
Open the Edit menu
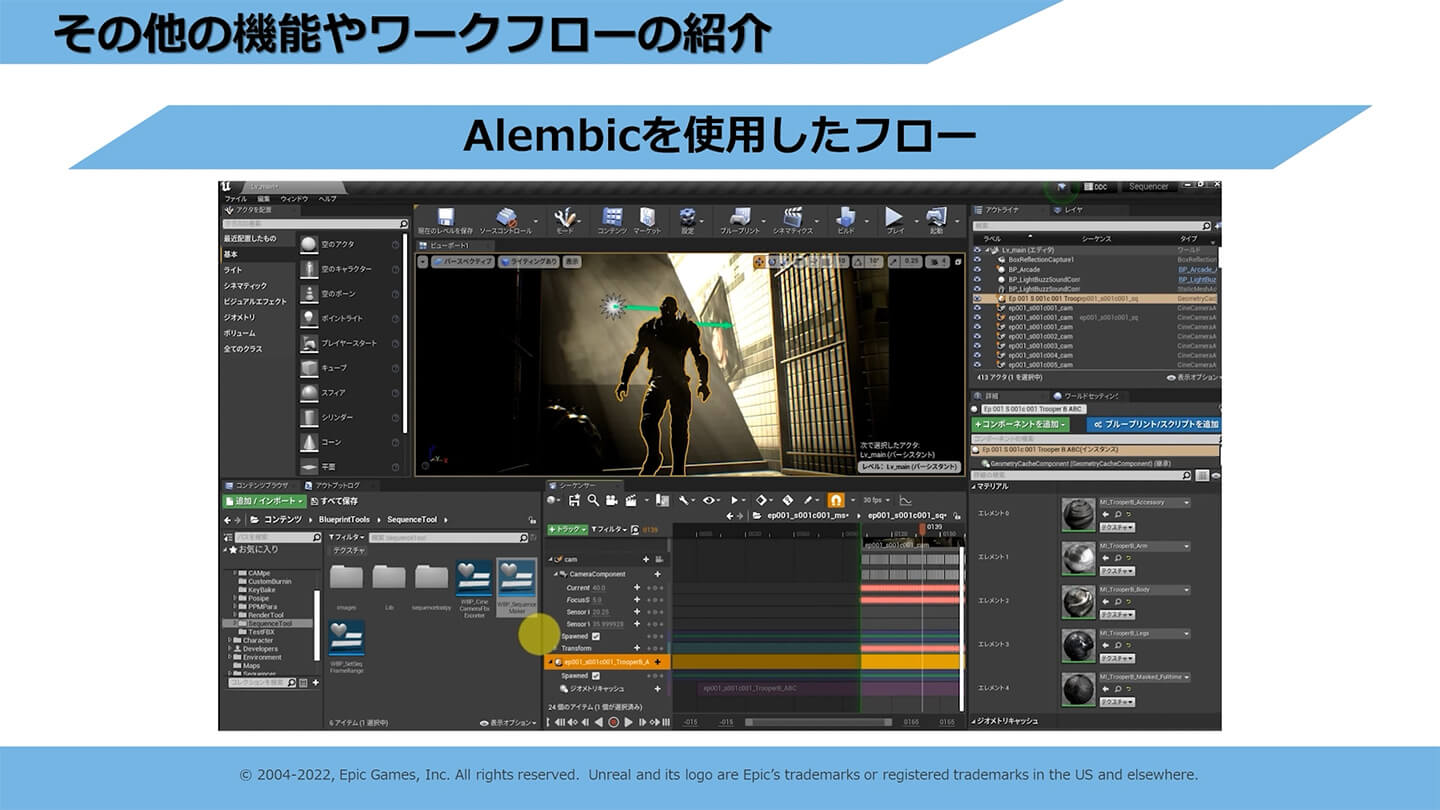(x=263, y=199)
